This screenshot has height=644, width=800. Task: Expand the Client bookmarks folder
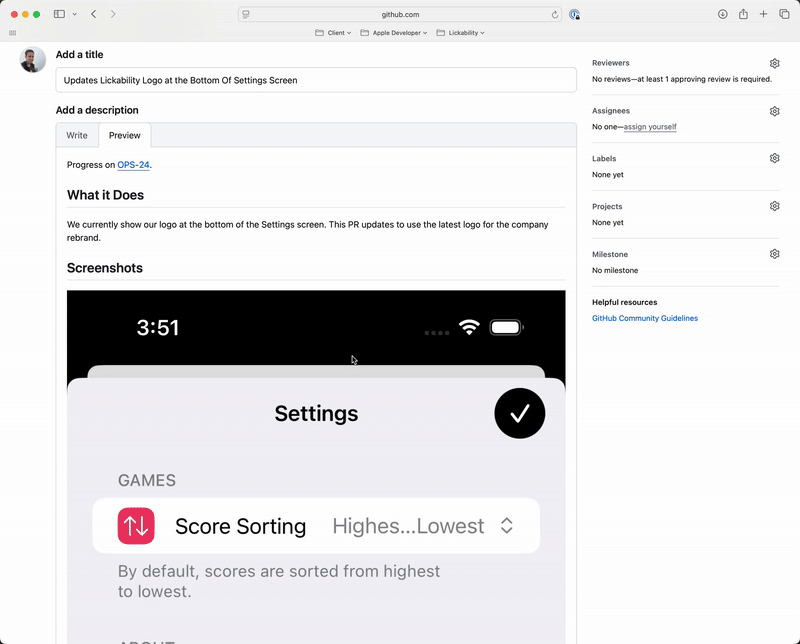333,33
